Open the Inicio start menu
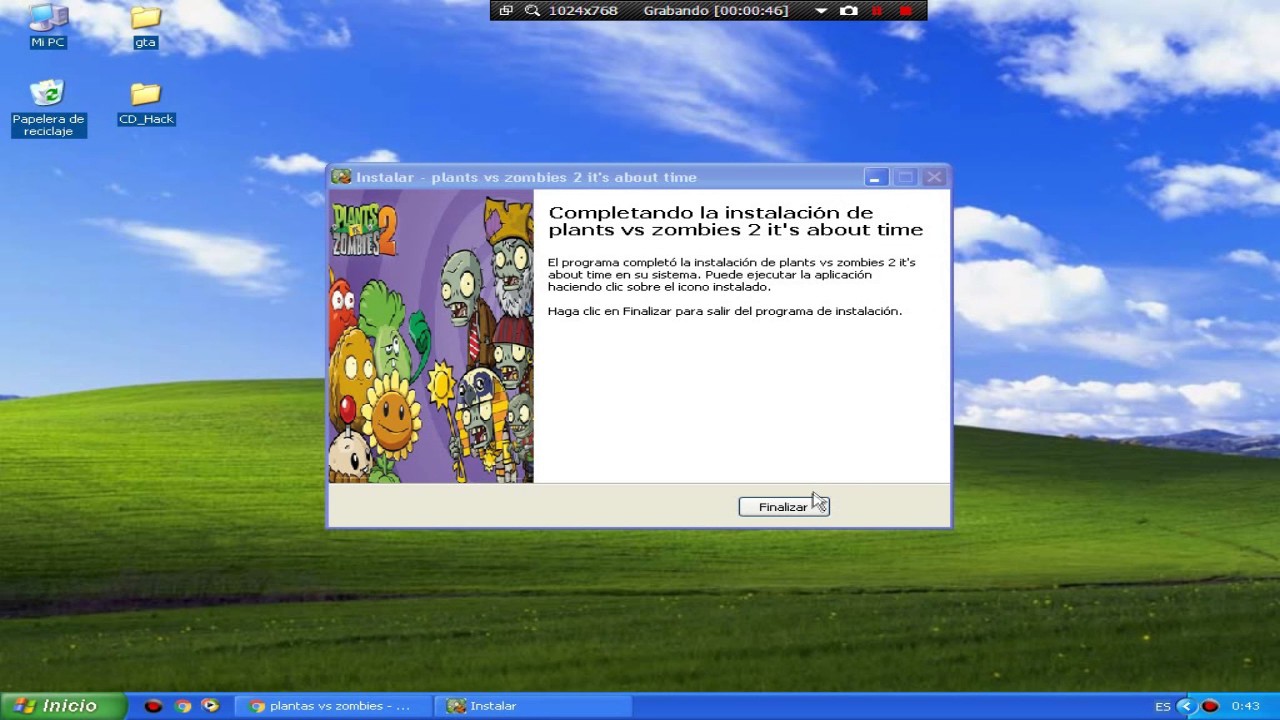 coord(63,706)
